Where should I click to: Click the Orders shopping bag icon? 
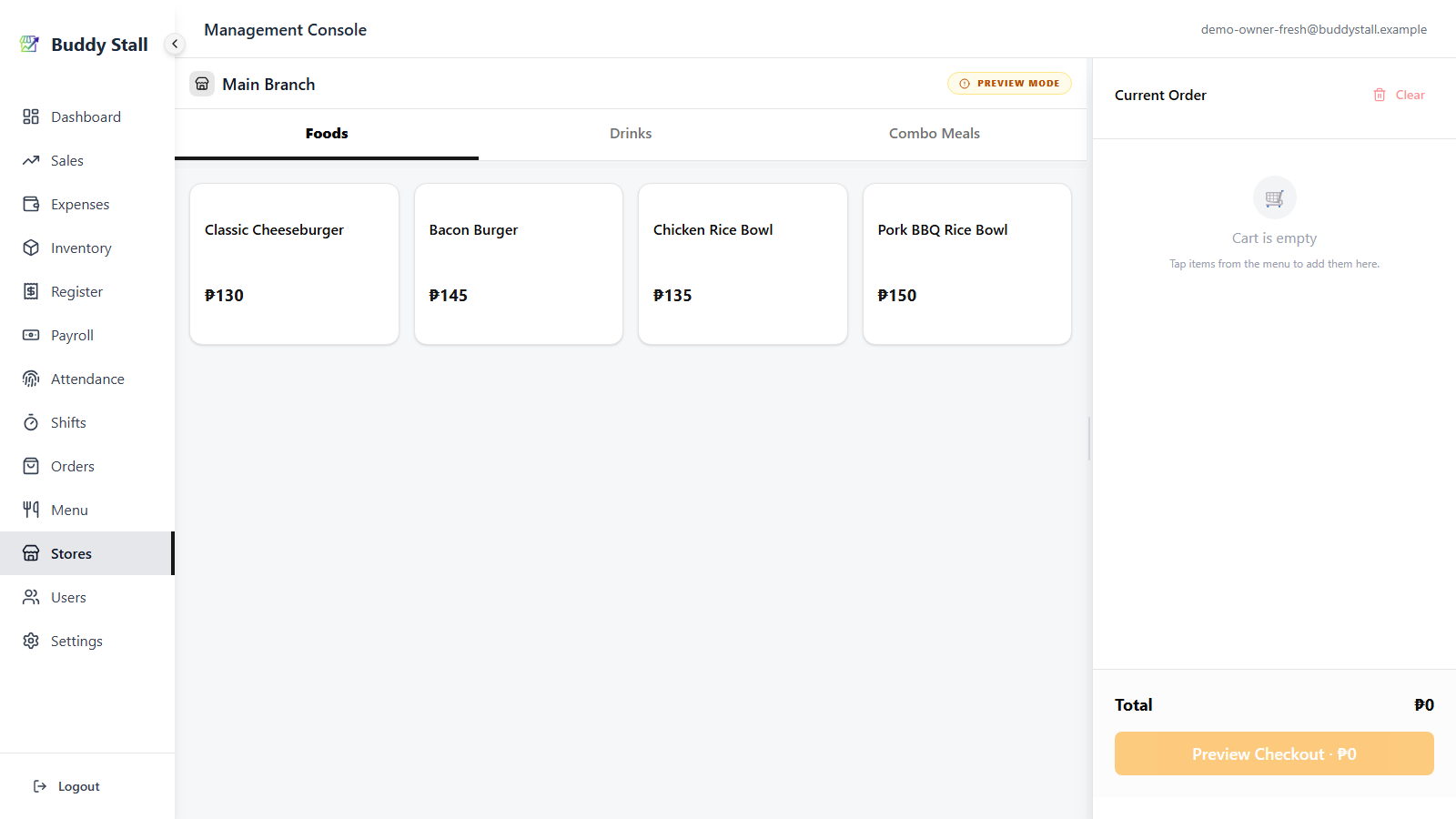point(31,466)
